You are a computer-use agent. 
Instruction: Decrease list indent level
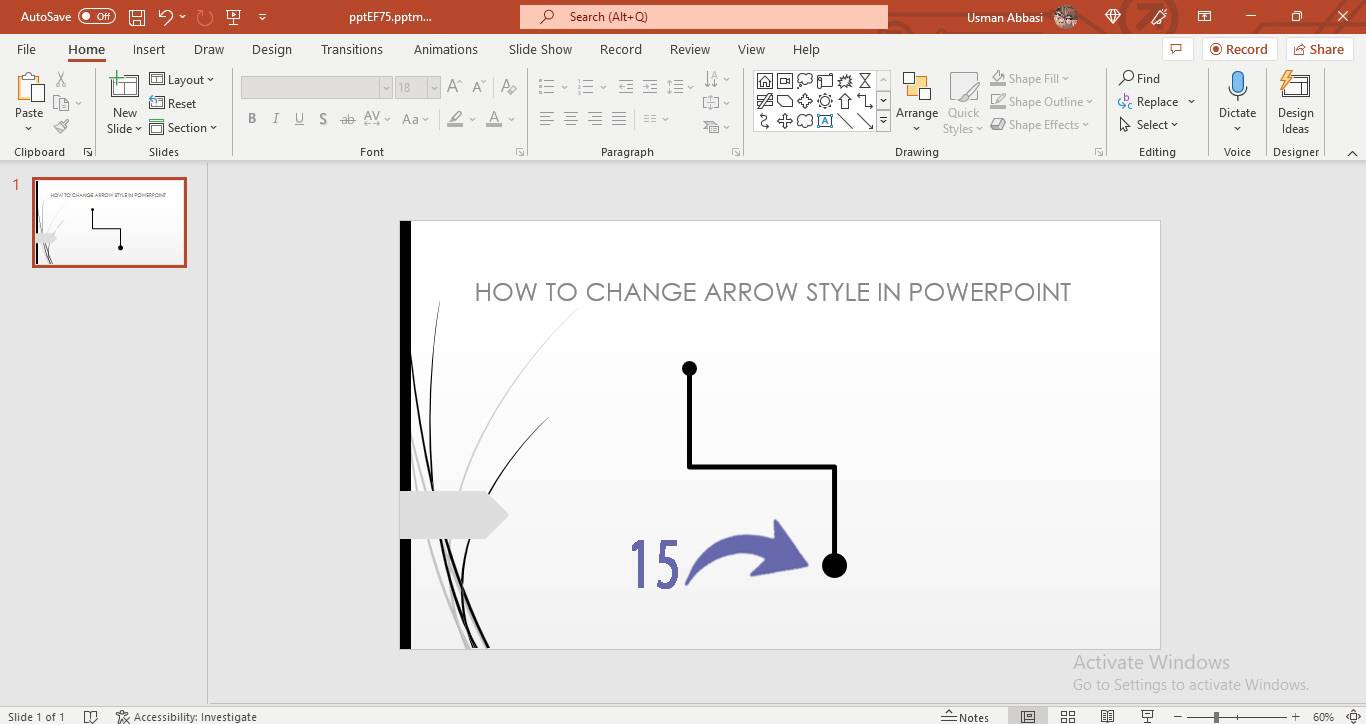(x=626, y=87)
